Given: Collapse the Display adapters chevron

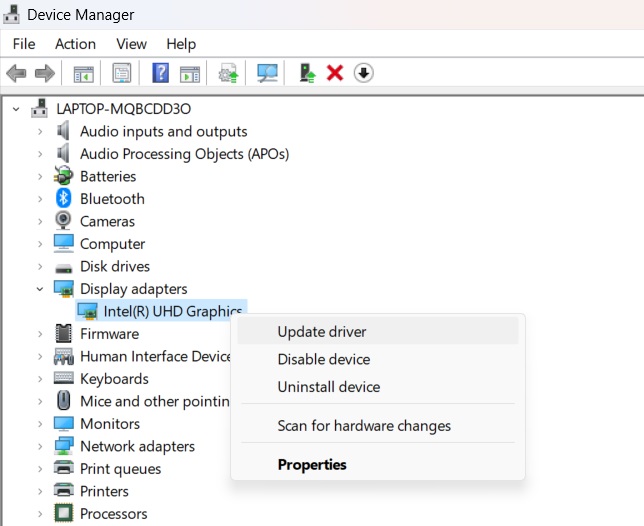Looking at the screenshot, I should [40, 289].
